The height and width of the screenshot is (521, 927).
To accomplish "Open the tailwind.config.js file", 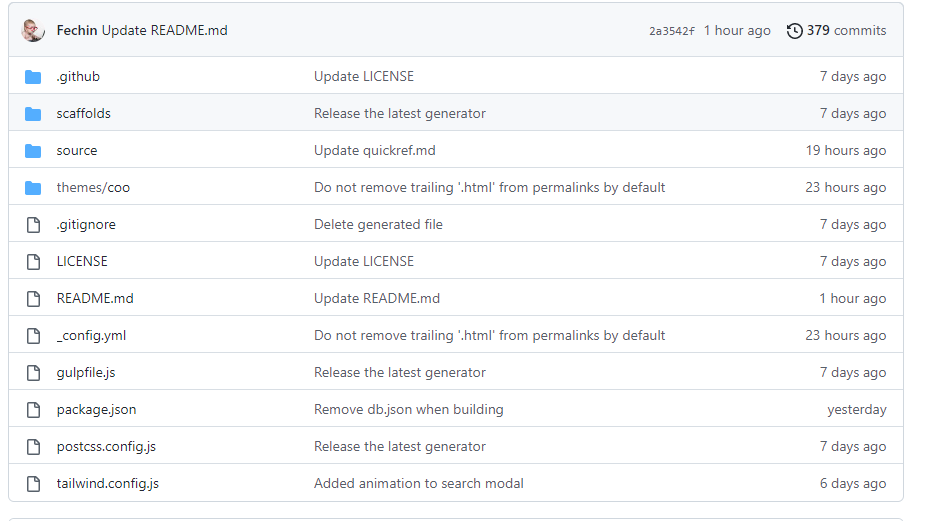I will (x=108, y=484).
